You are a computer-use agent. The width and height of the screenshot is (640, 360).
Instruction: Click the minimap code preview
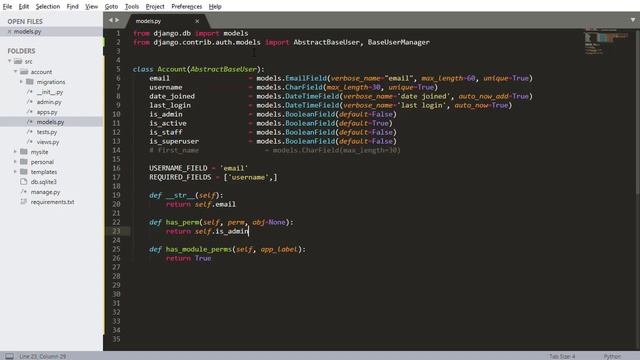click(606, 41)
